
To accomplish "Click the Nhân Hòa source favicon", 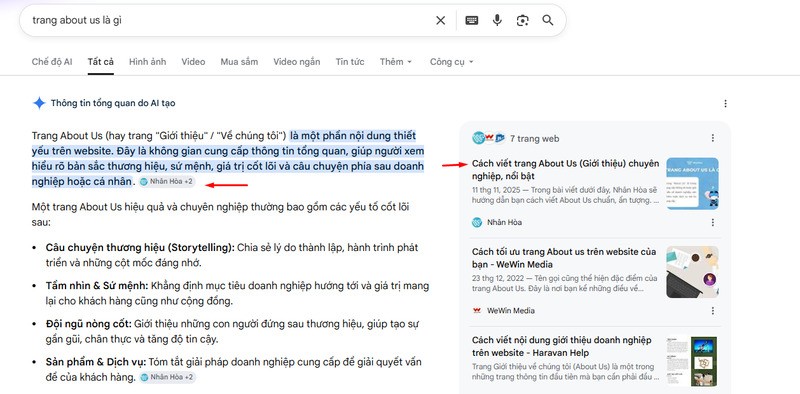I will (477, 223).
